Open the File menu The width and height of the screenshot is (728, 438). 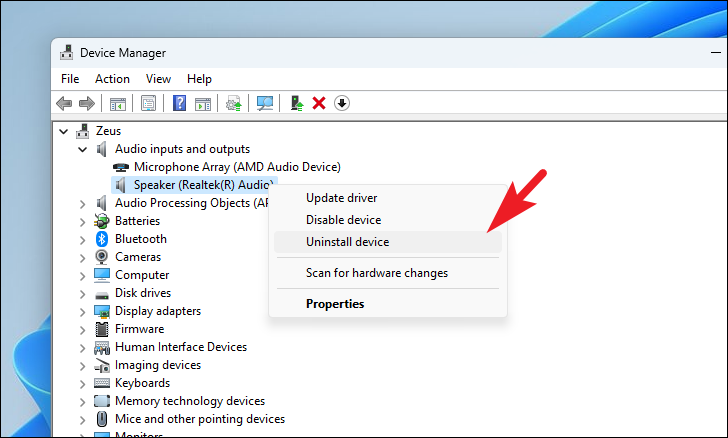70,79
